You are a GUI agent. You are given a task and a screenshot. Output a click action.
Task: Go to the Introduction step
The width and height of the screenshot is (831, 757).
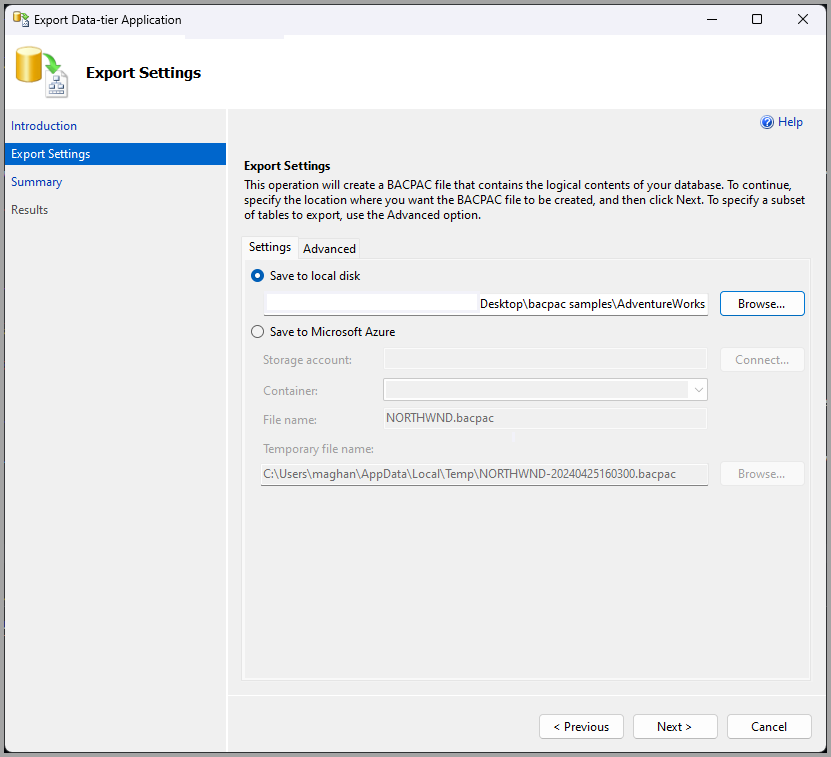pyautogui.click(x=43, y=125)
